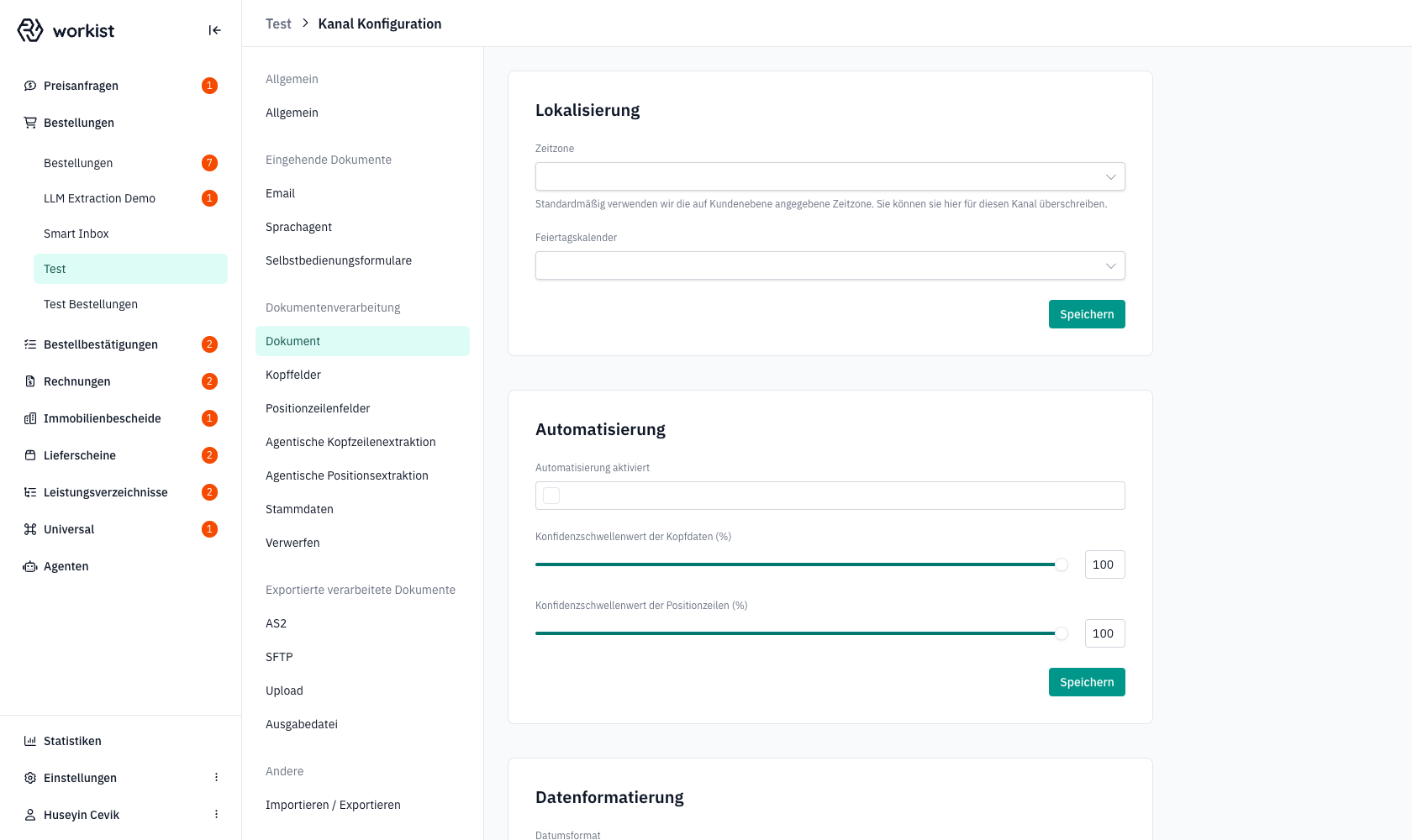Click the Immobilienbescheide building icon
Viewport: 1412px width, 840px height.
click(x=30, y=418)
